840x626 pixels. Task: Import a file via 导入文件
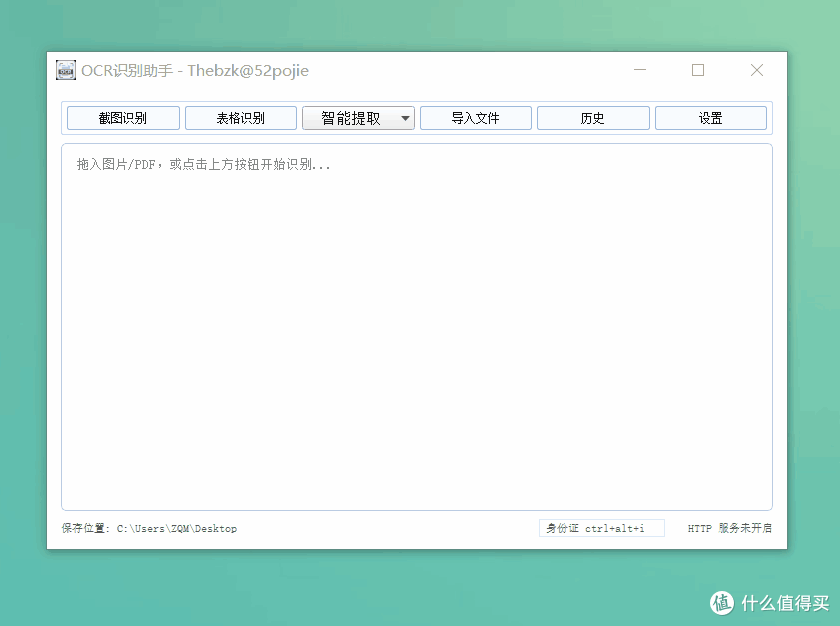[x=476, y=118]
